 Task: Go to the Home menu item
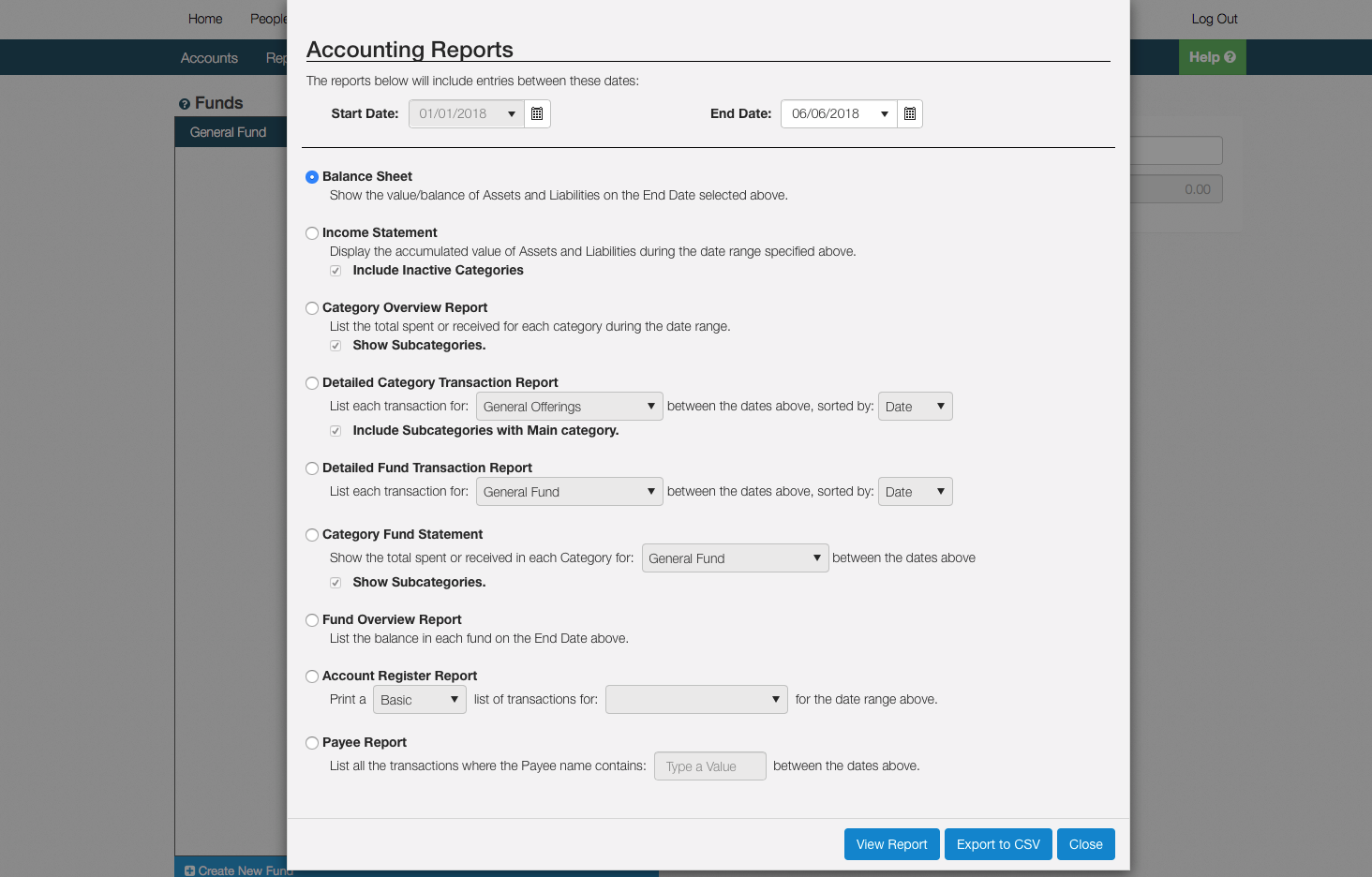coord(205,19)
